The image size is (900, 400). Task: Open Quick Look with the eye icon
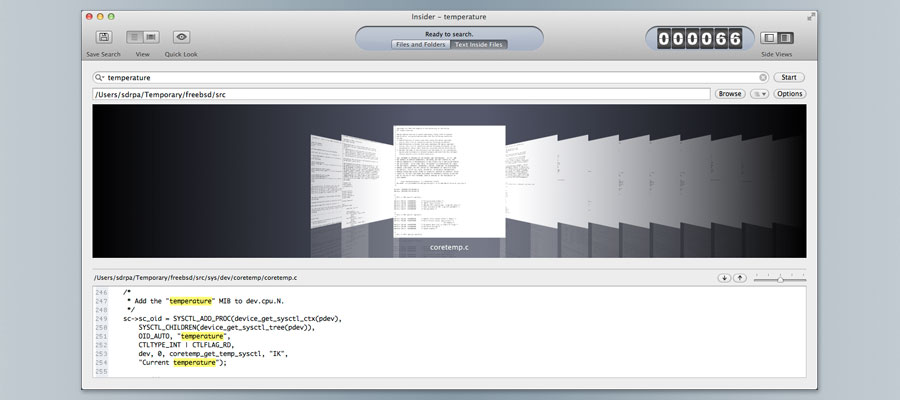181,37
